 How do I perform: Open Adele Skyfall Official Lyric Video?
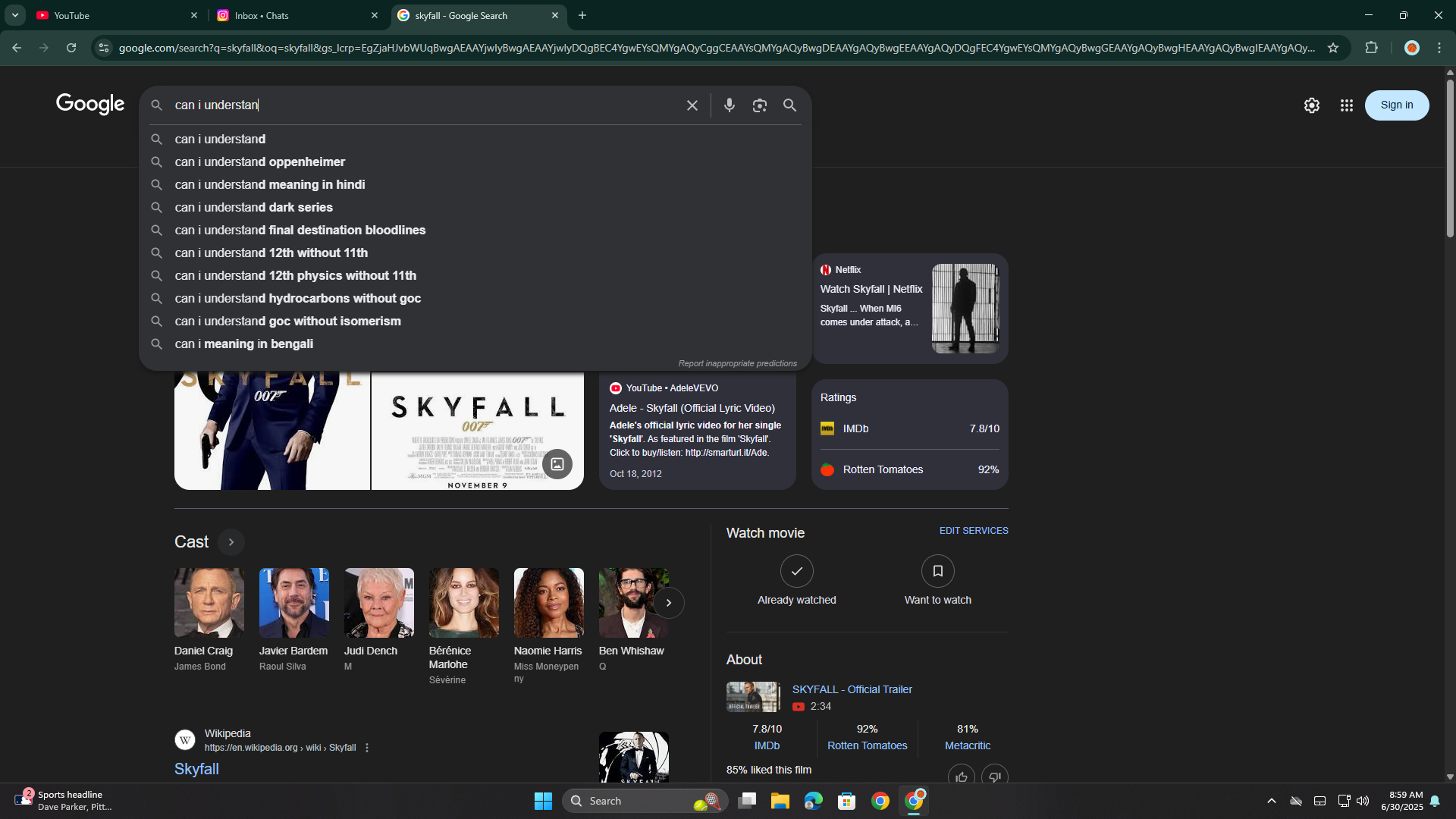pyautogui.click(x=692, y=408)
